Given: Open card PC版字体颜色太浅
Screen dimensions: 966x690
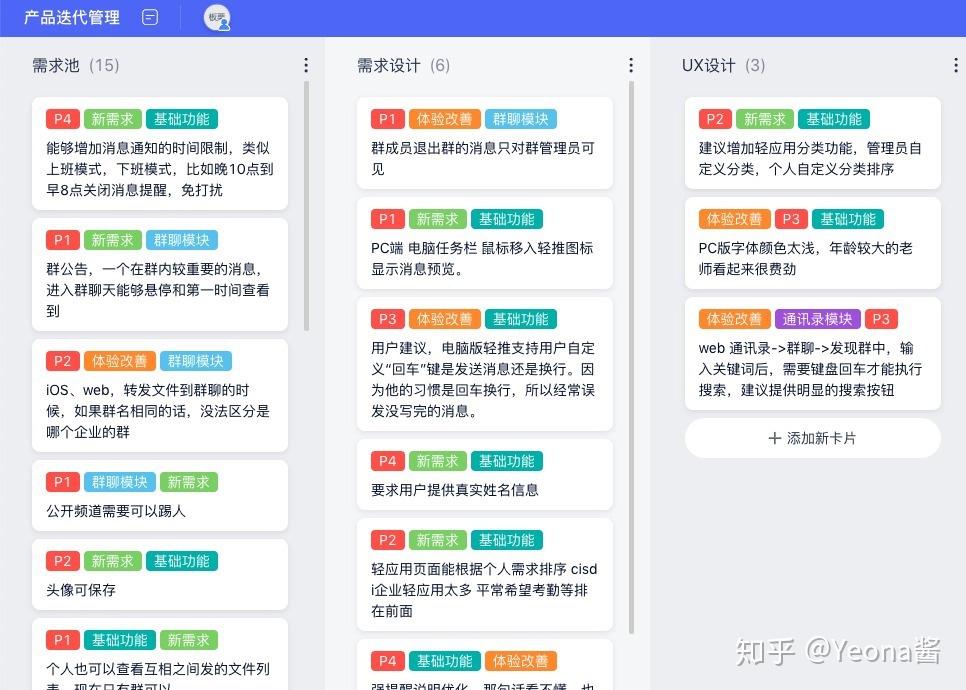Looking at the screenshot, I should pos(813,243).
